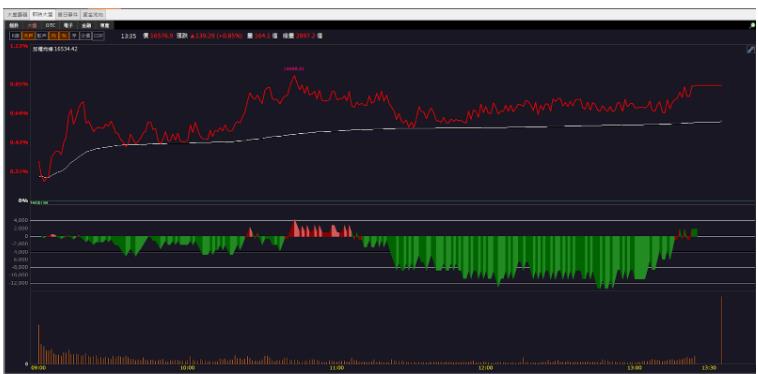Switch to the first top tab 大盤資訊
Image resolution: width=758 pixels, height=374 pixels.
pos(17,14)
